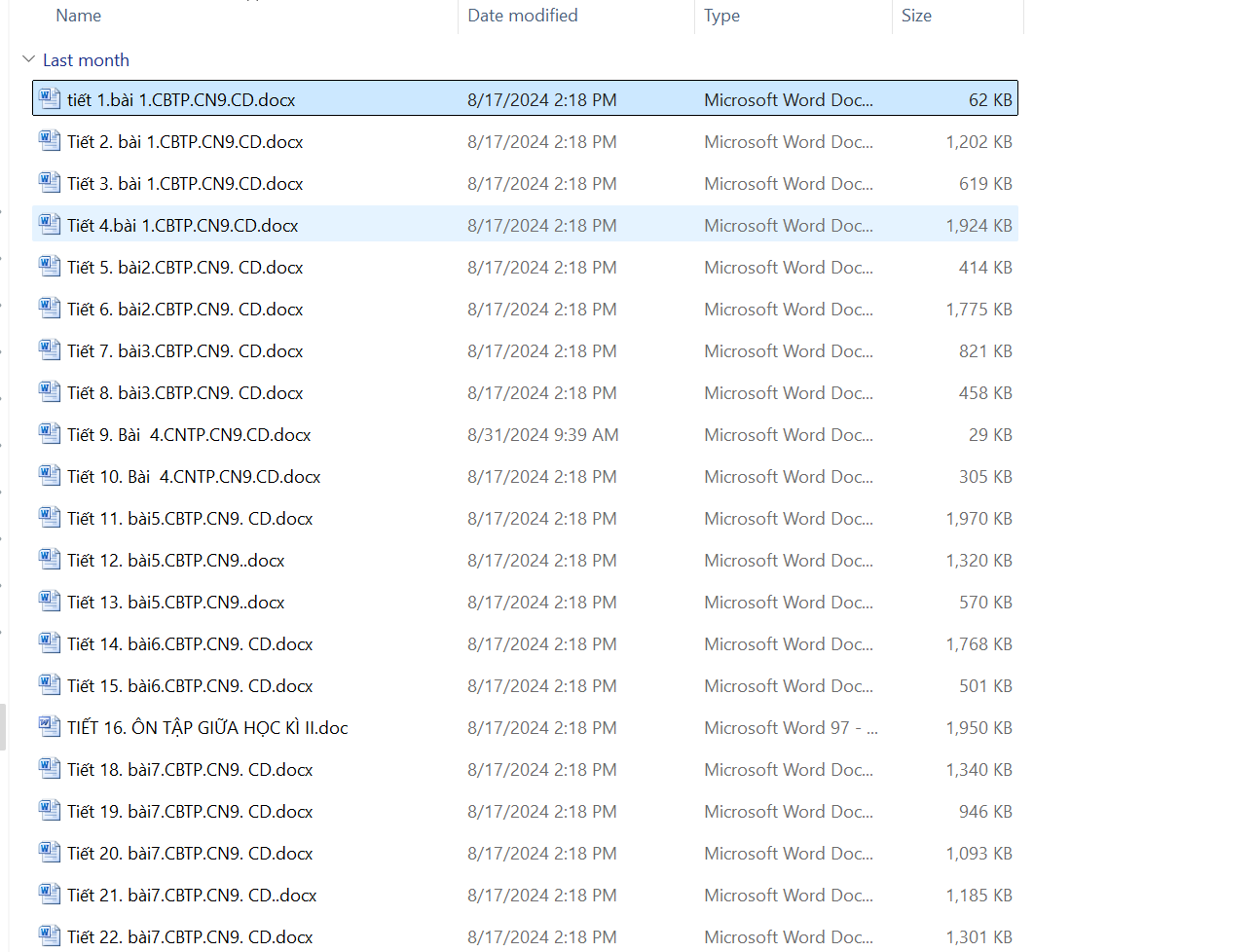
Task: Click Word icon of Tiết 14. bài6.CBTP.CN9. CD.docx
Action: [50, 642]
